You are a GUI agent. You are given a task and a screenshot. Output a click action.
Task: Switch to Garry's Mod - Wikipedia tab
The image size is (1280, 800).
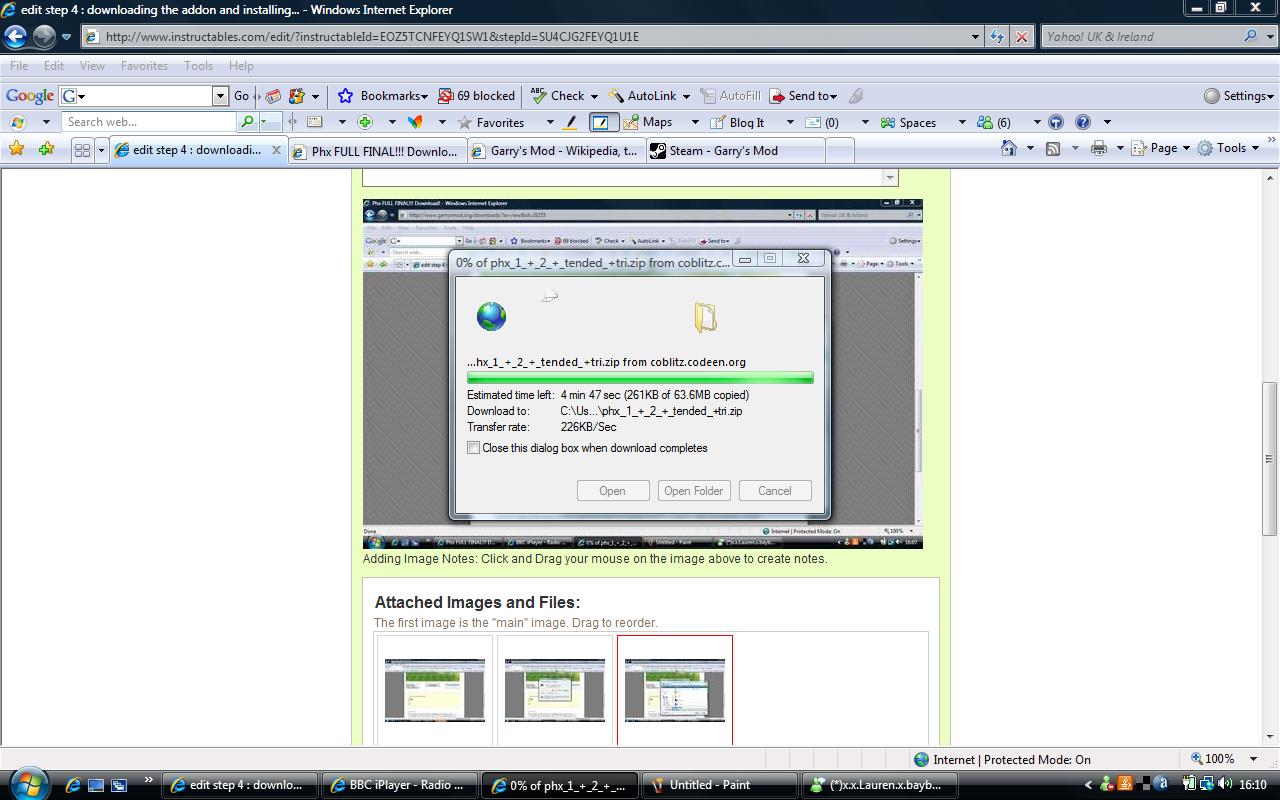(556, 151)
